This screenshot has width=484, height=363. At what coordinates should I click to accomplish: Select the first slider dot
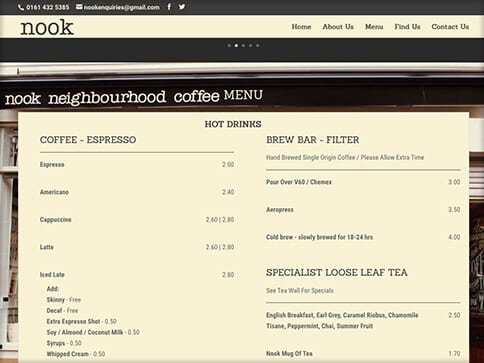tap(229, 46)
